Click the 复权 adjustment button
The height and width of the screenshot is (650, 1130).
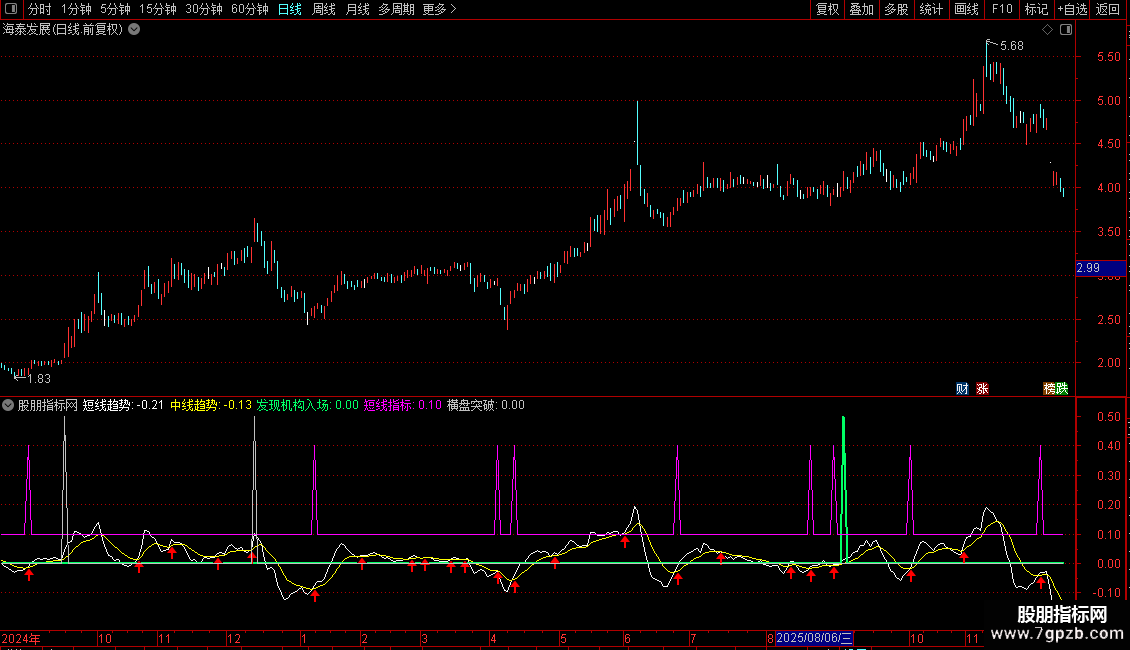(x=828, y=10)
